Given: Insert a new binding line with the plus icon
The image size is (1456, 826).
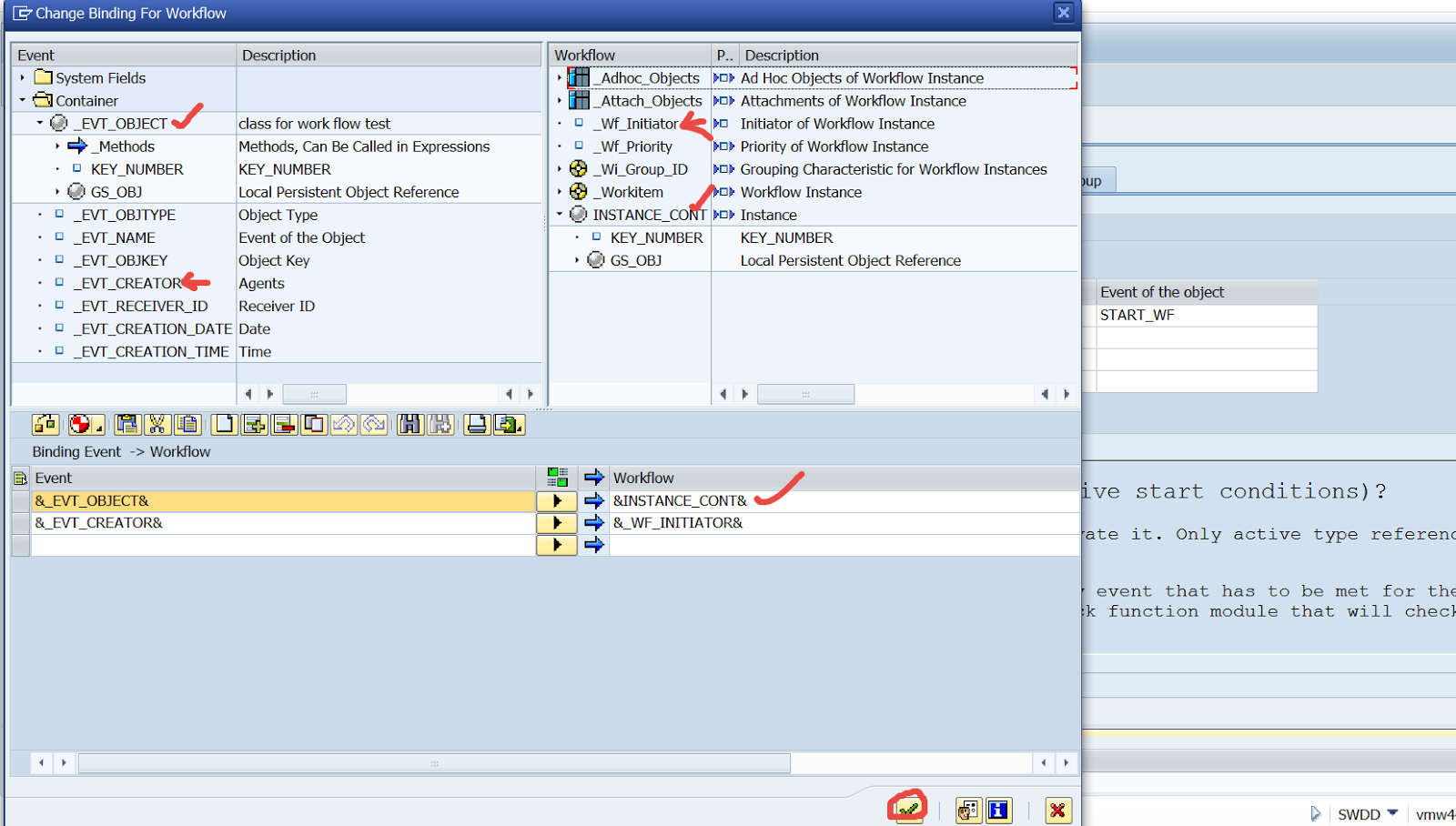Looking at the screenshot, I should (254, 424).
